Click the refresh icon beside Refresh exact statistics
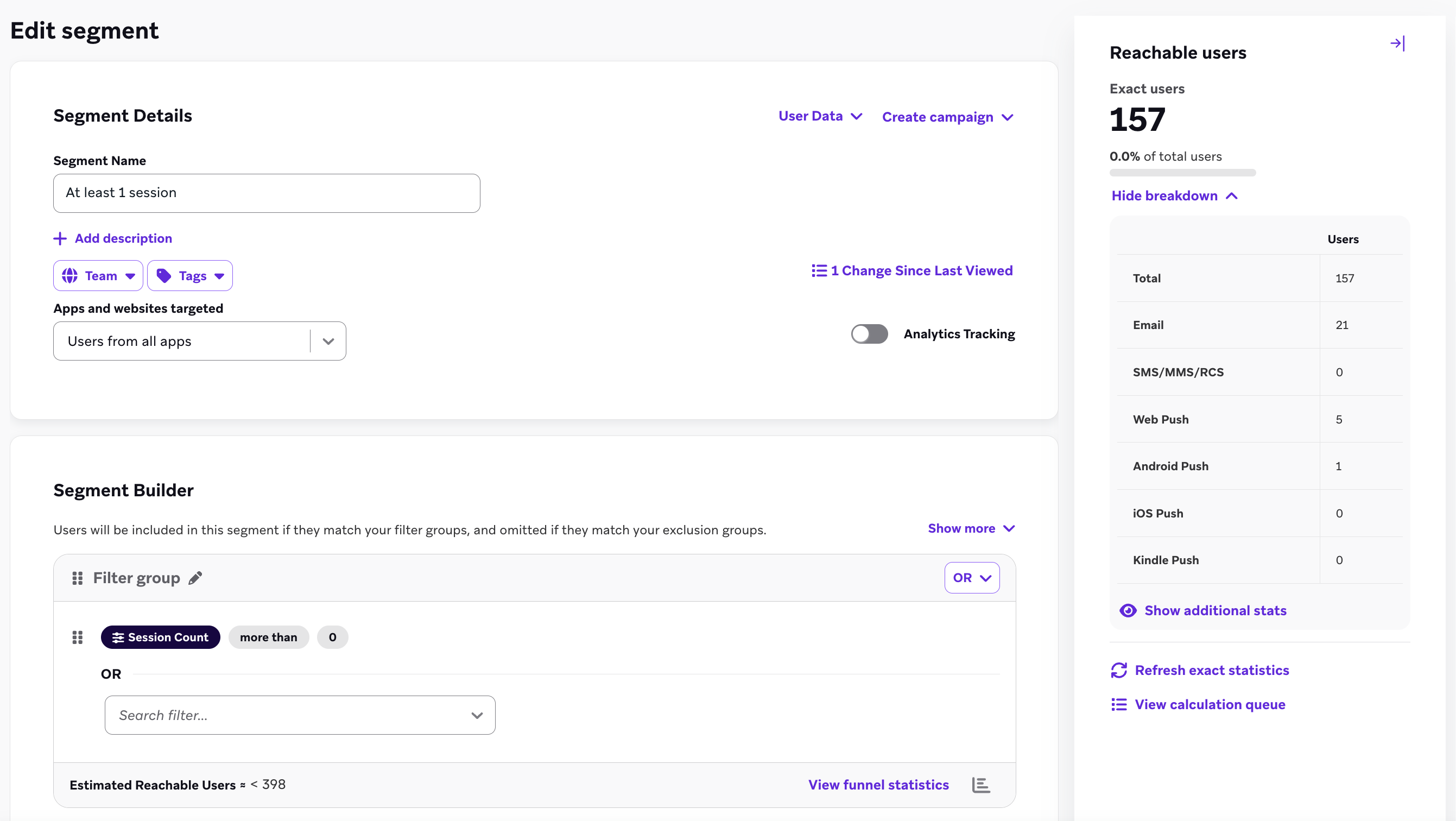The height and width of the screenshot is (821, 1456). 1118,670
